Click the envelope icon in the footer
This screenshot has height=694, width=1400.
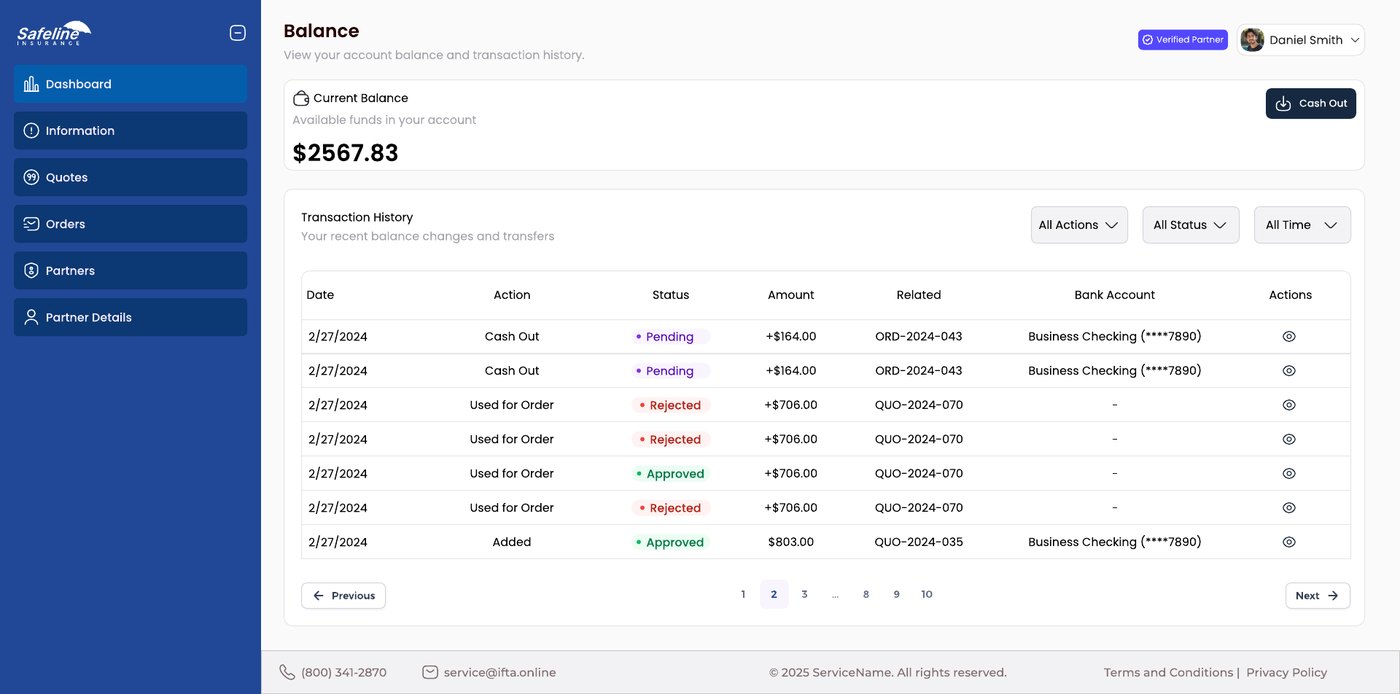(430, 672)
